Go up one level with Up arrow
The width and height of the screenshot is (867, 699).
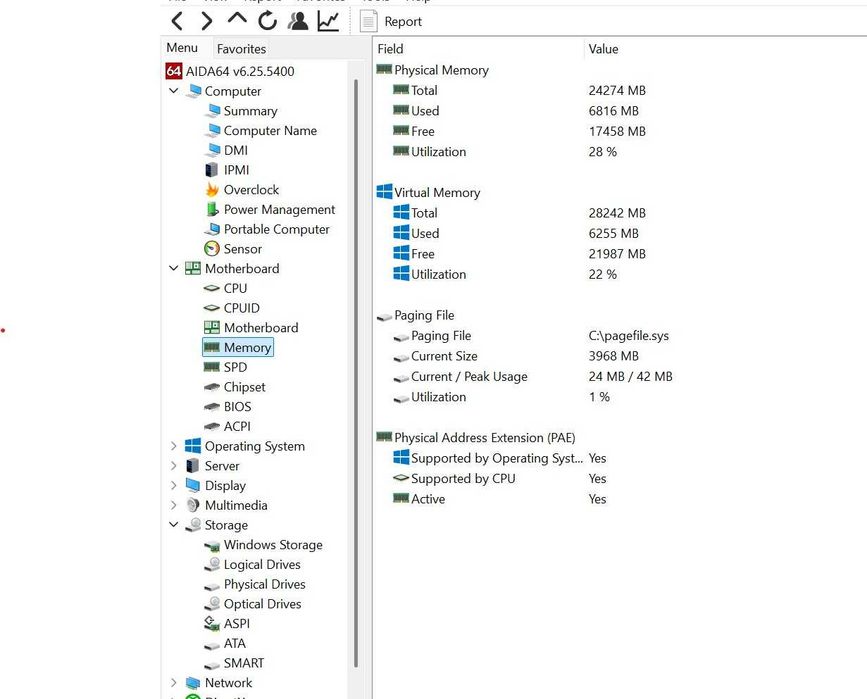pos(237,19)
